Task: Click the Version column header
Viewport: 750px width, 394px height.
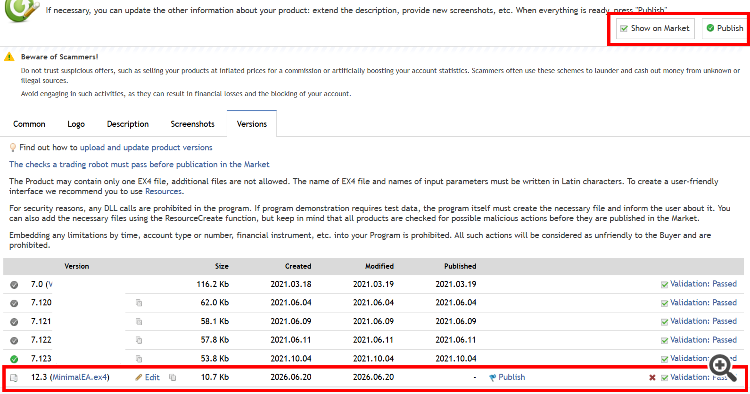Action: coord(77,266)
